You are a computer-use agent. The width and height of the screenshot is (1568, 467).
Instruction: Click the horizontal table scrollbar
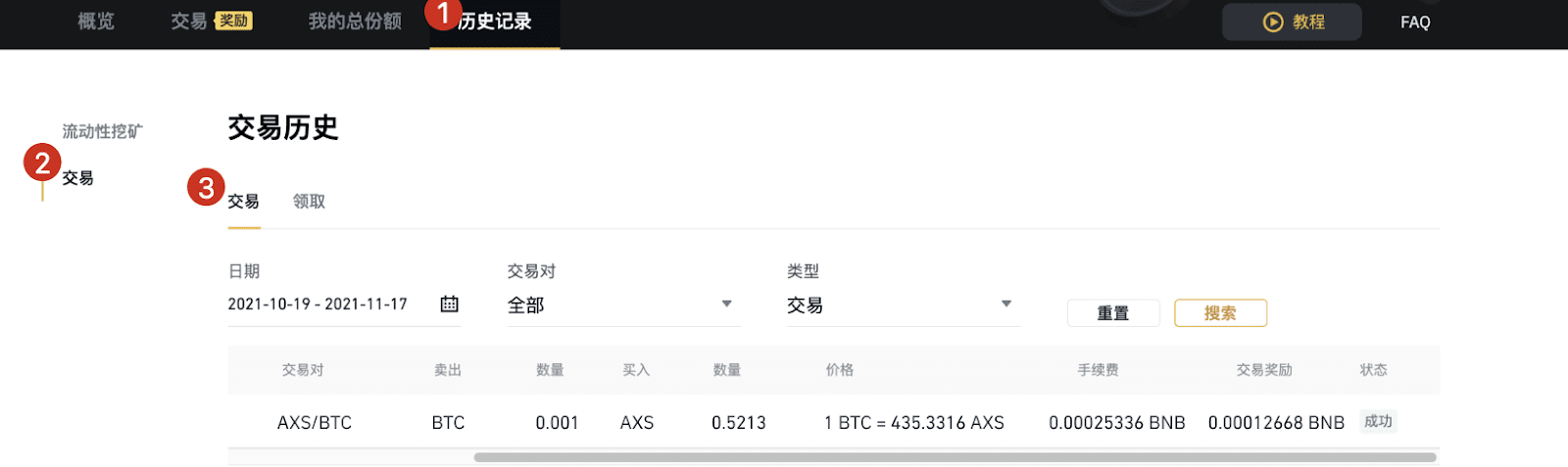(955, 457)
